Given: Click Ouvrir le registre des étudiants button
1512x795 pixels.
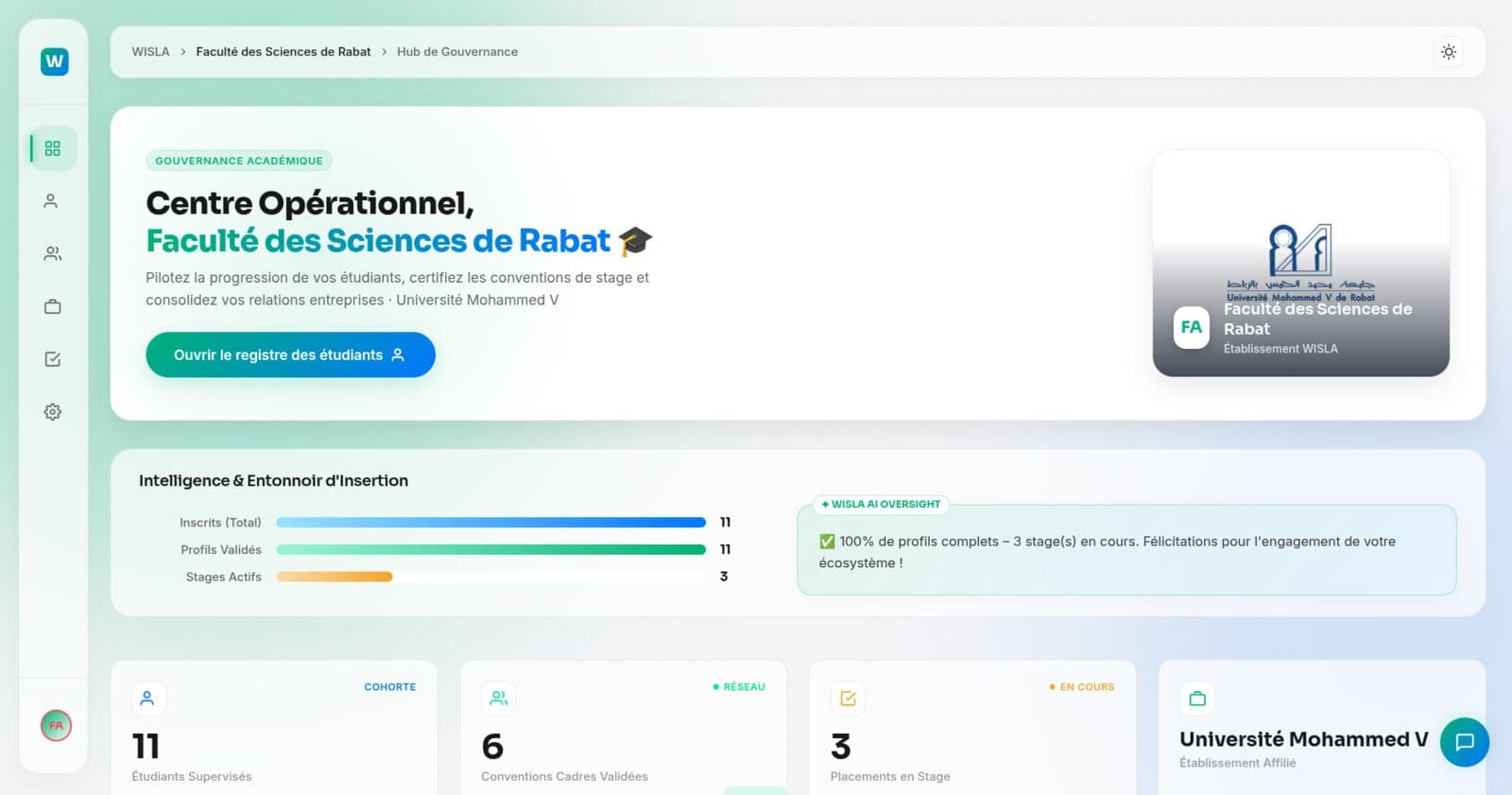Looking at the screenshot, I should pos(290,354).
